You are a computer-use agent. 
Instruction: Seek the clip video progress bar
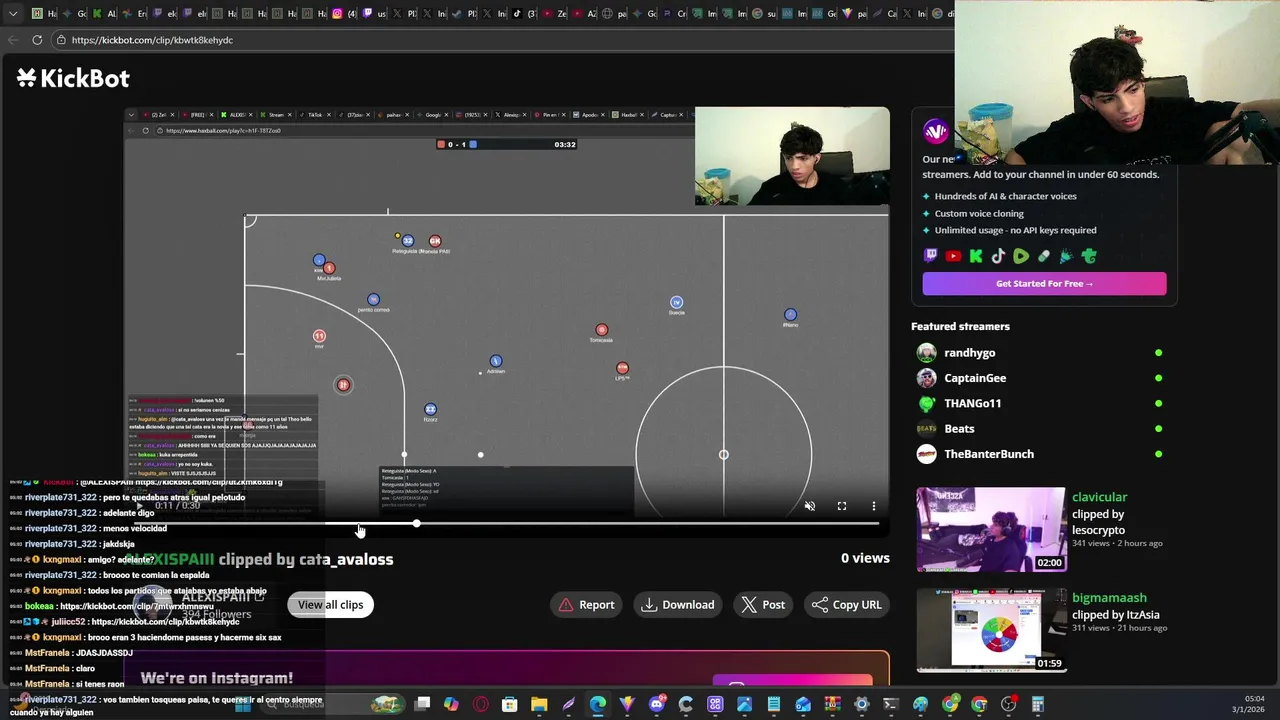pos(506,524)
